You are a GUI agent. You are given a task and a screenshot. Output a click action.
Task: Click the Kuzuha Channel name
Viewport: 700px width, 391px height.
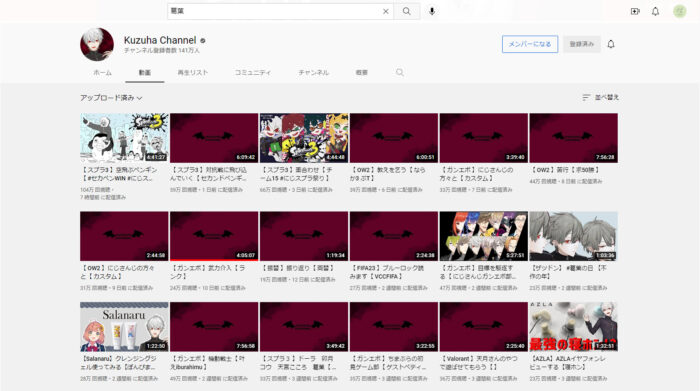pos(160,40)
